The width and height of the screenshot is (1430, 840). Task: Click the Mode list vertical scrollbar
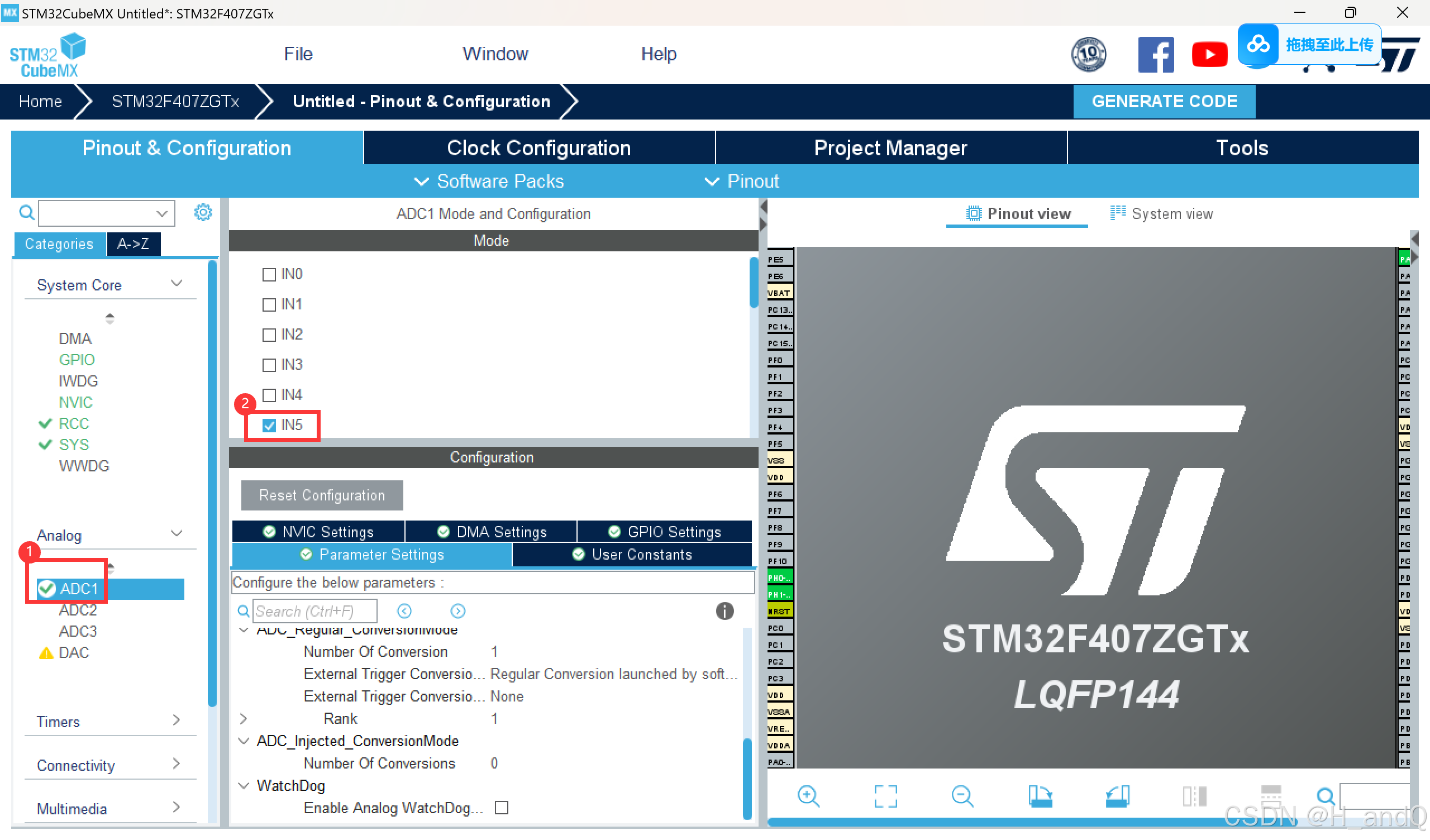[x=754, y=284]
